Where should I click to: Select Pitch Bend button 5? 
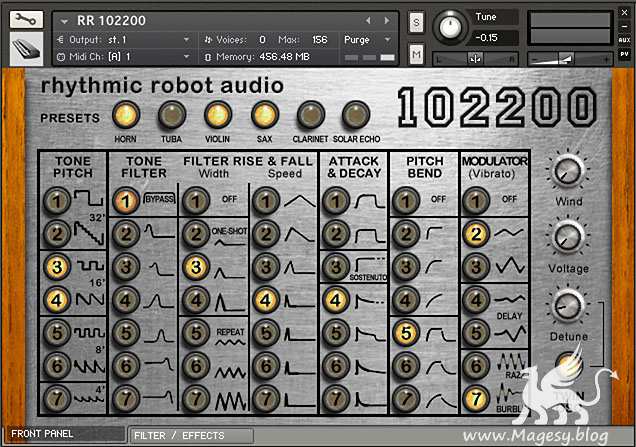(406, 333)
